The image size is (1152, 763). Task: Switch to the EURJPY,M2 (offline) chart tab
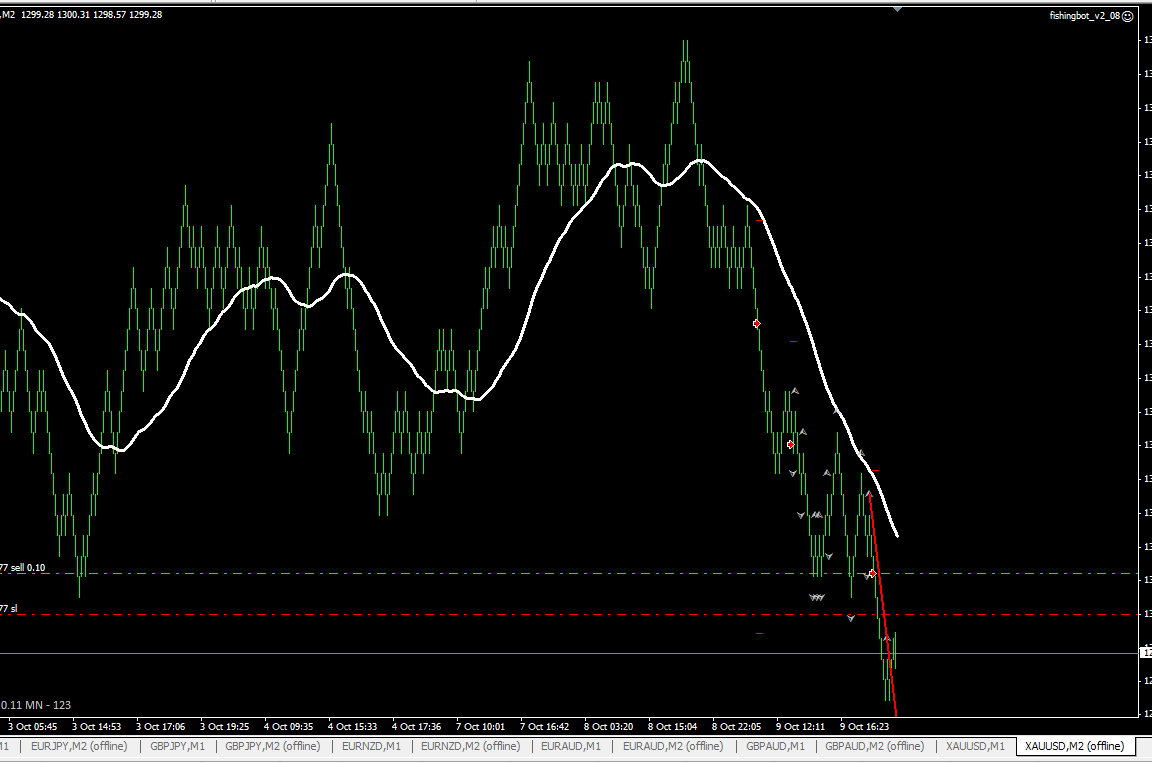pyautogui.click(x=79, y=746)
